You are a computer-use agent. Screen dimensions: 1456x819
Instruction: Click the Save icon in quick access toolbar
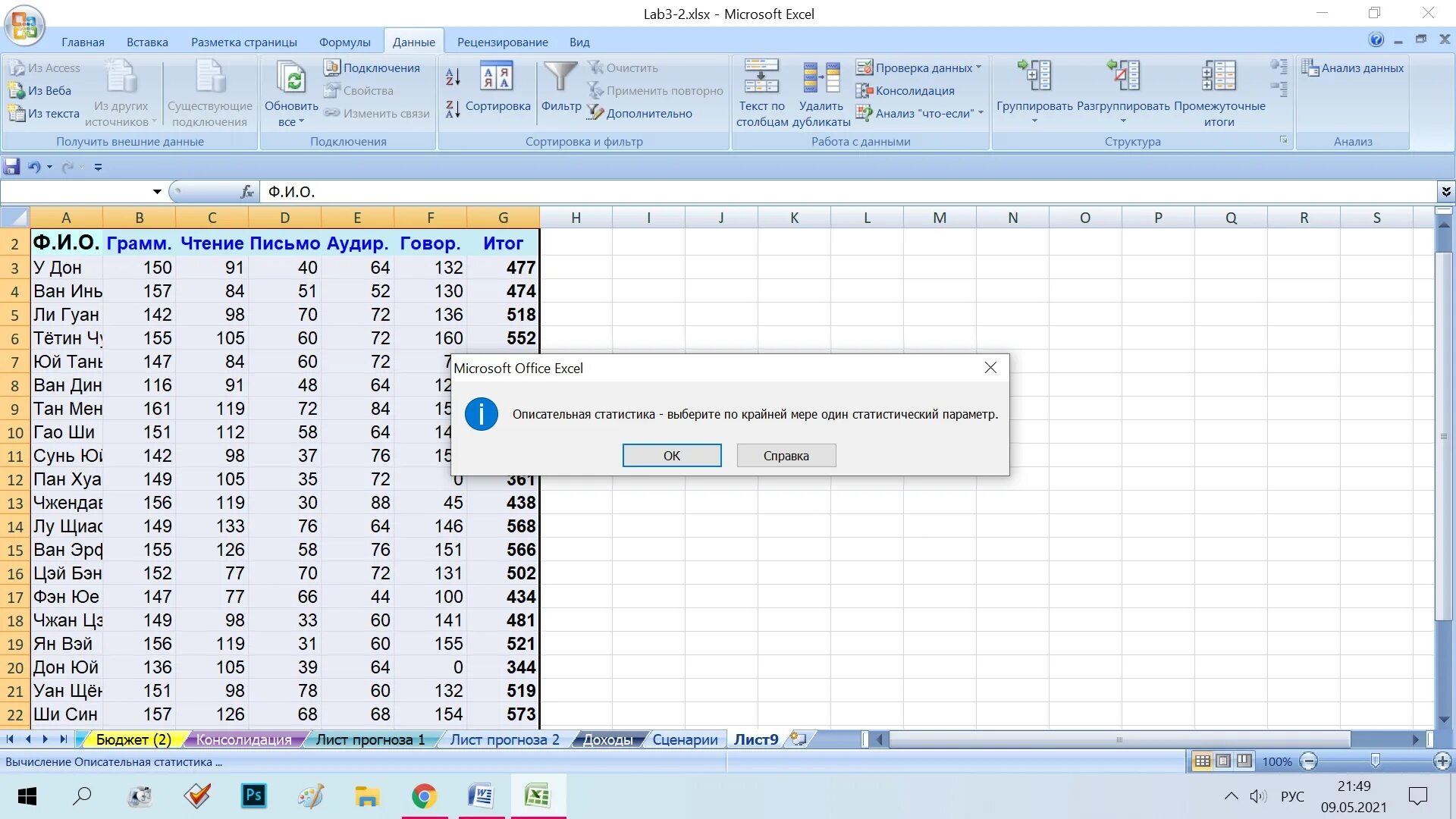(12, 167)
